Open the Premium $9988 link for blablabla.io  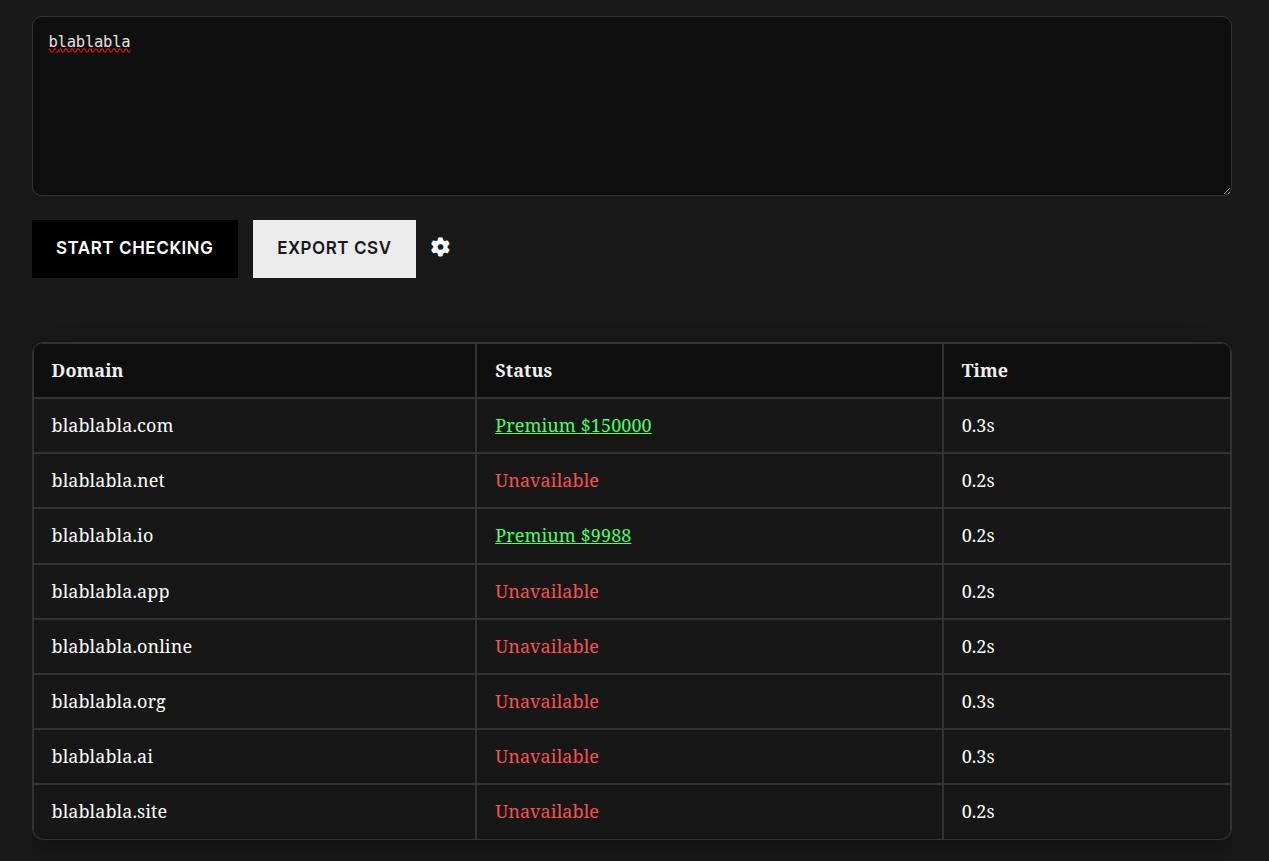pyautogui.click(x=563, y=535)
